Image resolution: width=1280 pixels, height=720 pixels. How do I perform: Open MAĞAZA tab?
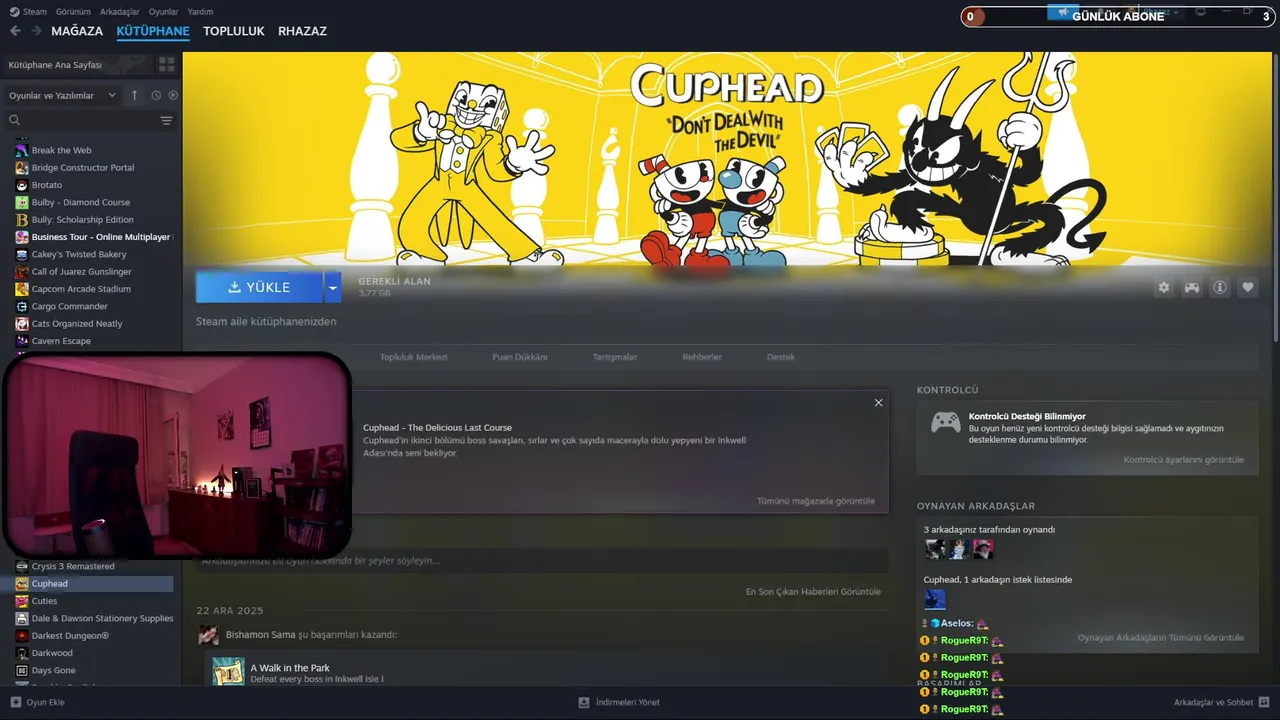[77, 31]
